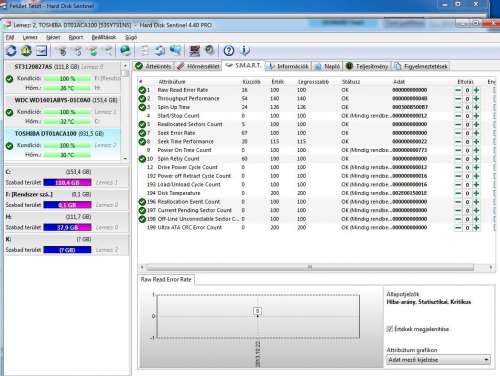This screenshot has height=376, width=500.
Task: Click the yellow warning alert toolbar icon
Action: pyautogui.click(x=27, y=51)
